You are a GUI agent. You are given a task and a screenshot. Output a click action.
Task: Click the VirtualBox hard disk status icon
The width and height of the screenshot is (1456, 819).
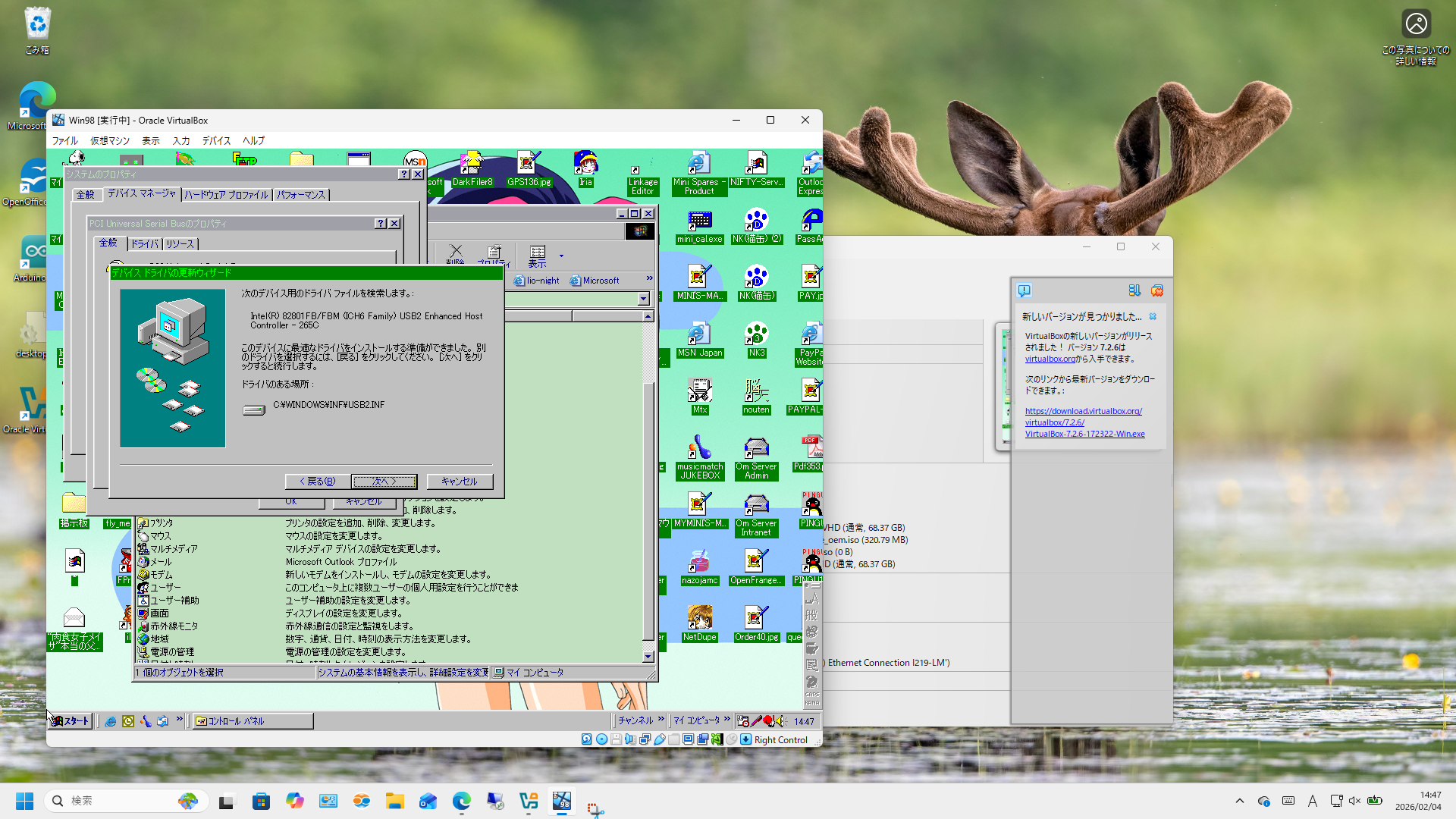pos(586,739)
